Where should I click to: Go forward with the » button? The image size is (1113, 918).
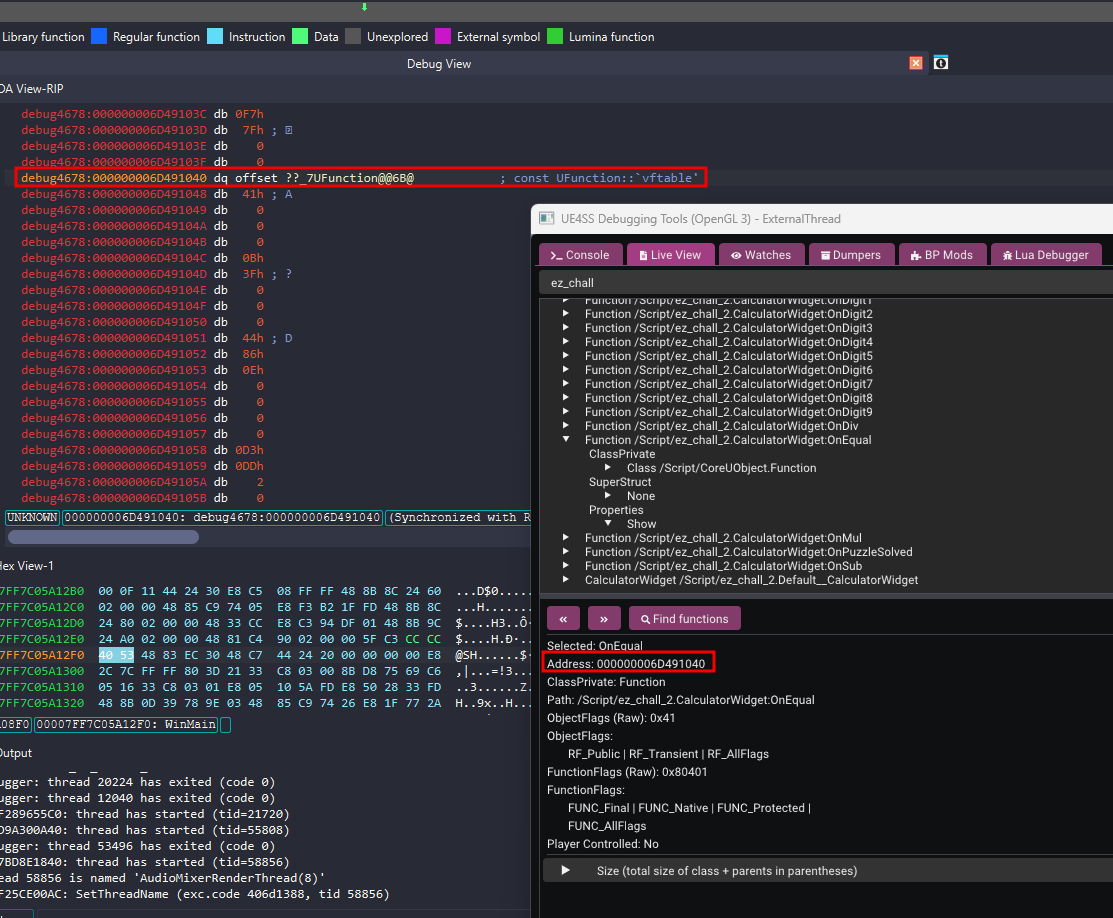604,619
